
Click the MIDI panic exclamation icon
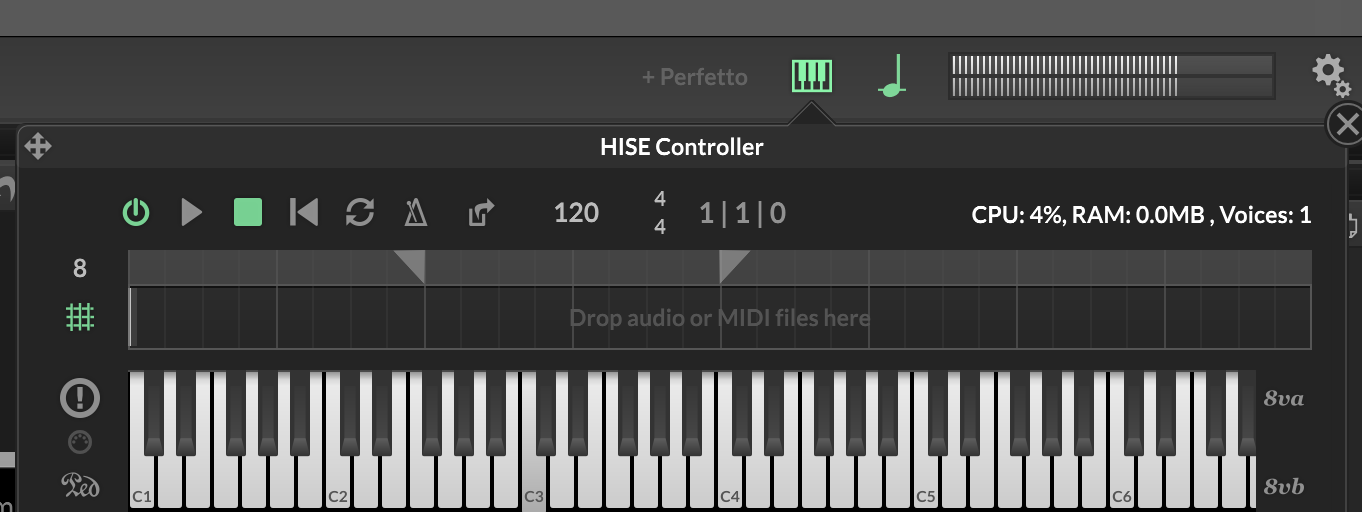(x=80, y=398)
